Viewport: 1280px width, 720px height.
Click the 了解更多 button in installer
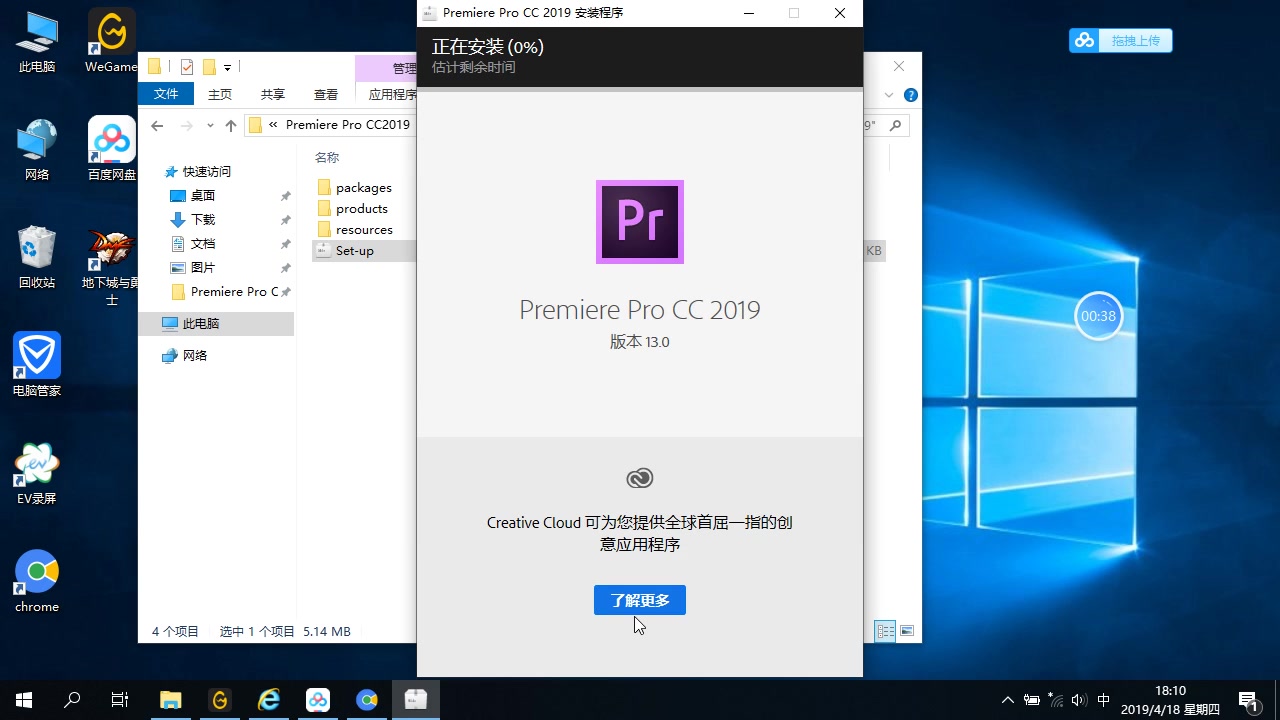pyautogui.click(x=640, y=600)
